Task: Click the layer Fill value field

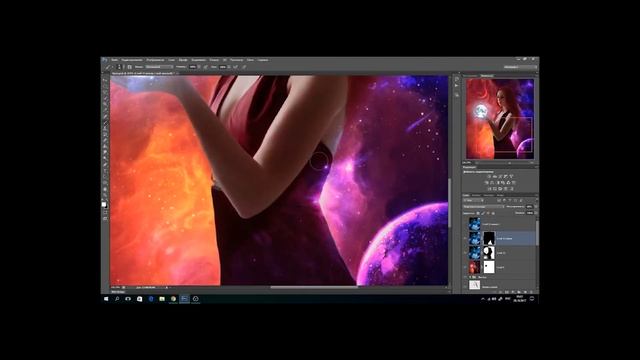Action: coord(529,213)
